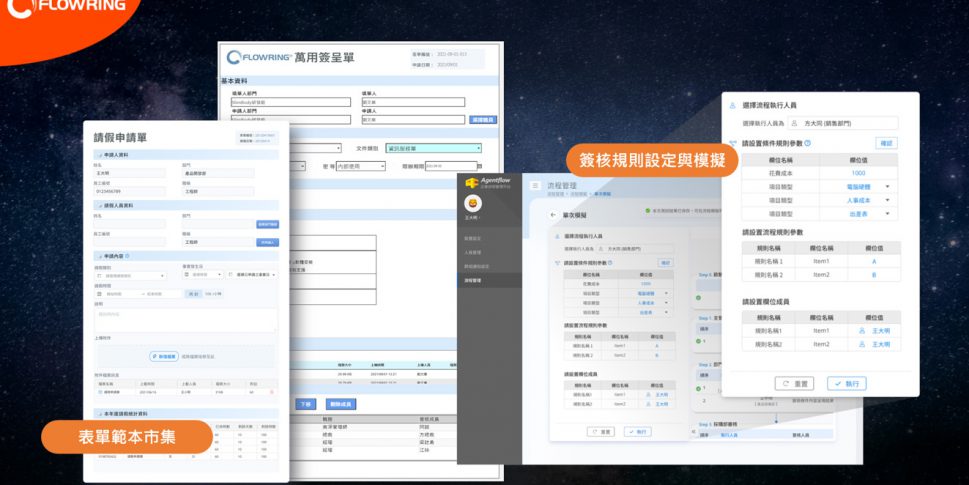Click info icon beside 申請內容 on leave form
Viewport: 969px width, 485px height.
click(x=127, y=256)
